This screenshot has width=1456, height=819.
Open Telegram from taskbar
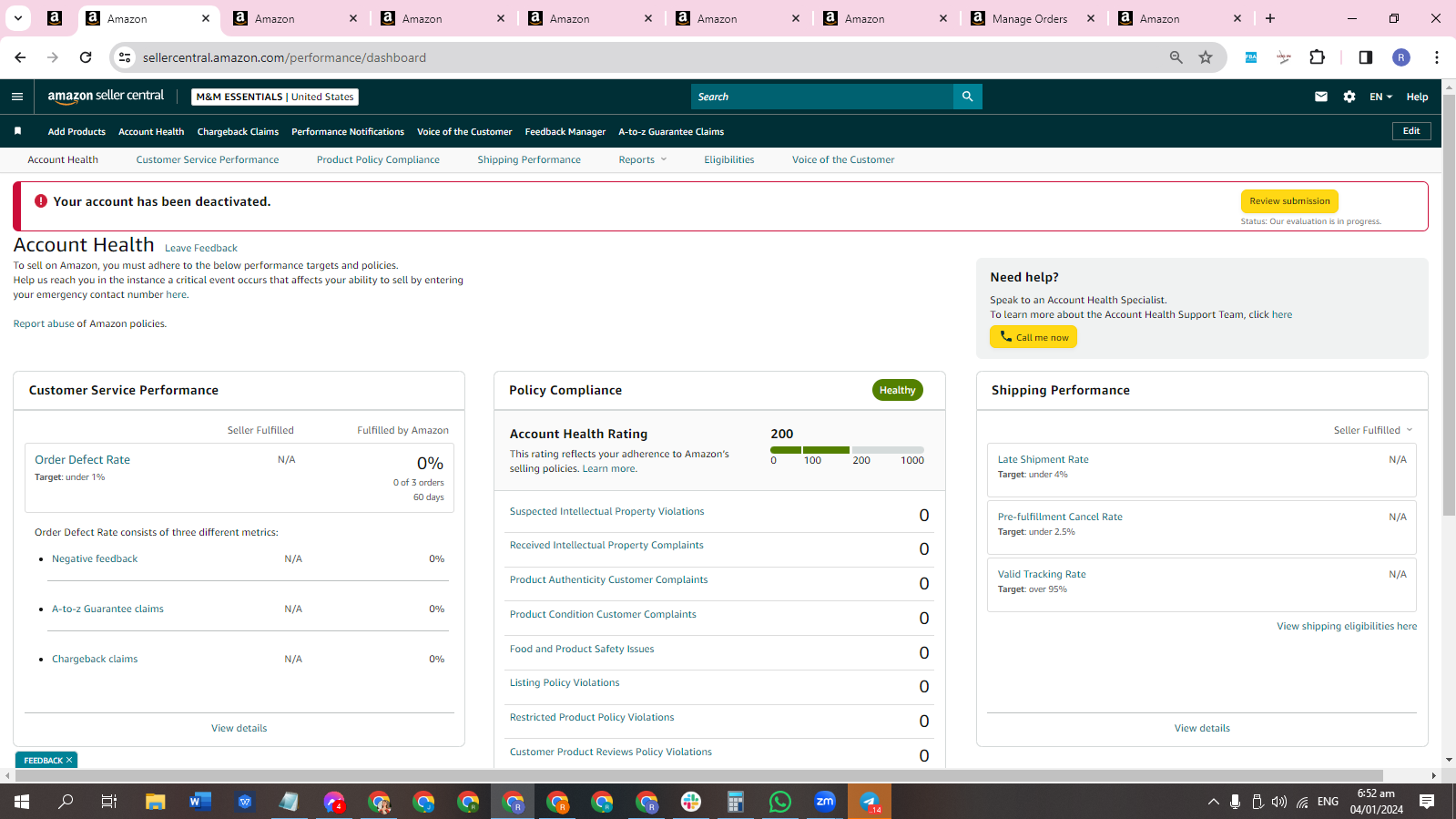coord(870,802)
